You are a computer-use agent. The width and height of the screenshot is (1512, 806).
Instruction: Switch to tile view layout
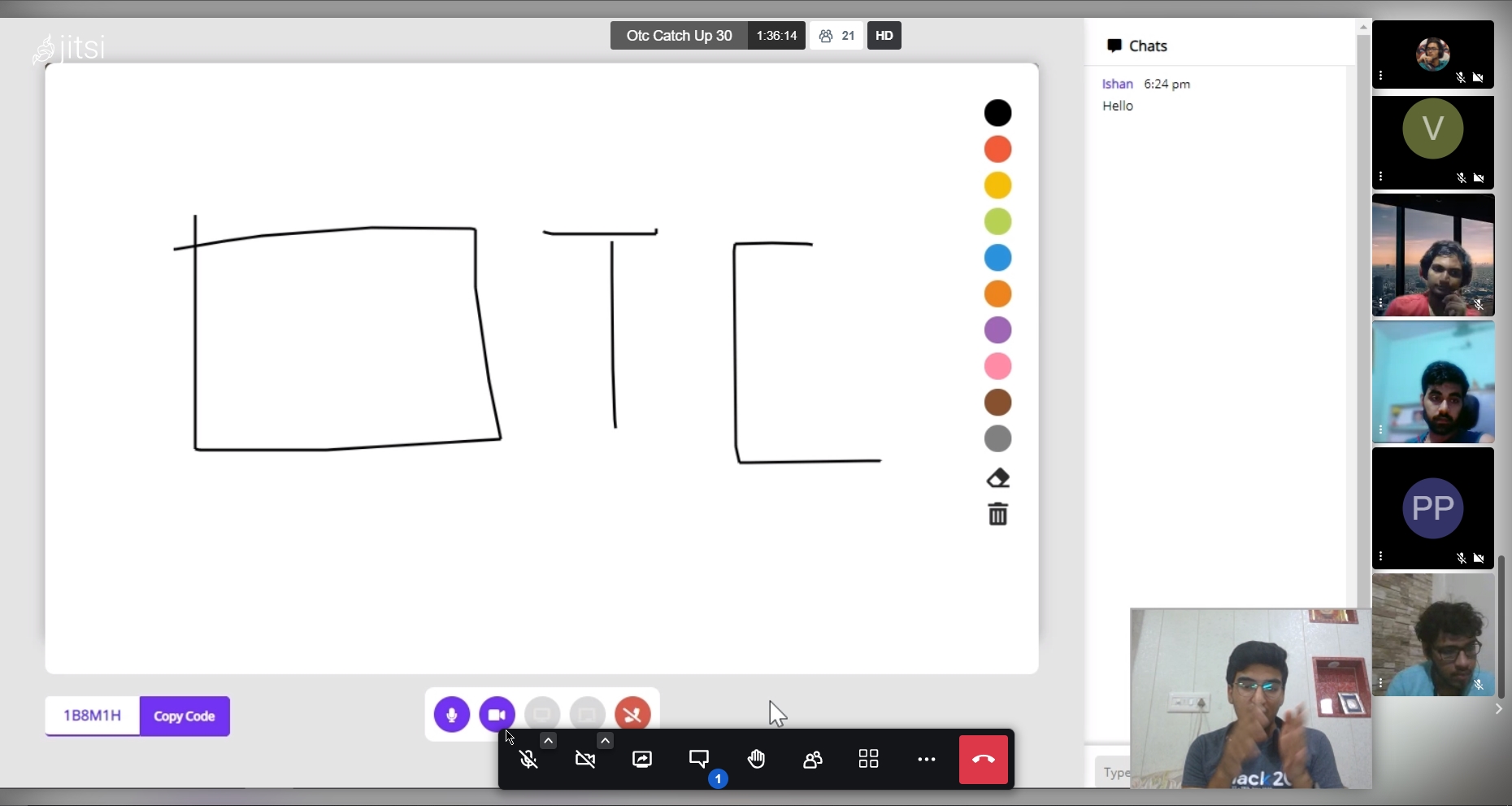[x=870, y=760]
